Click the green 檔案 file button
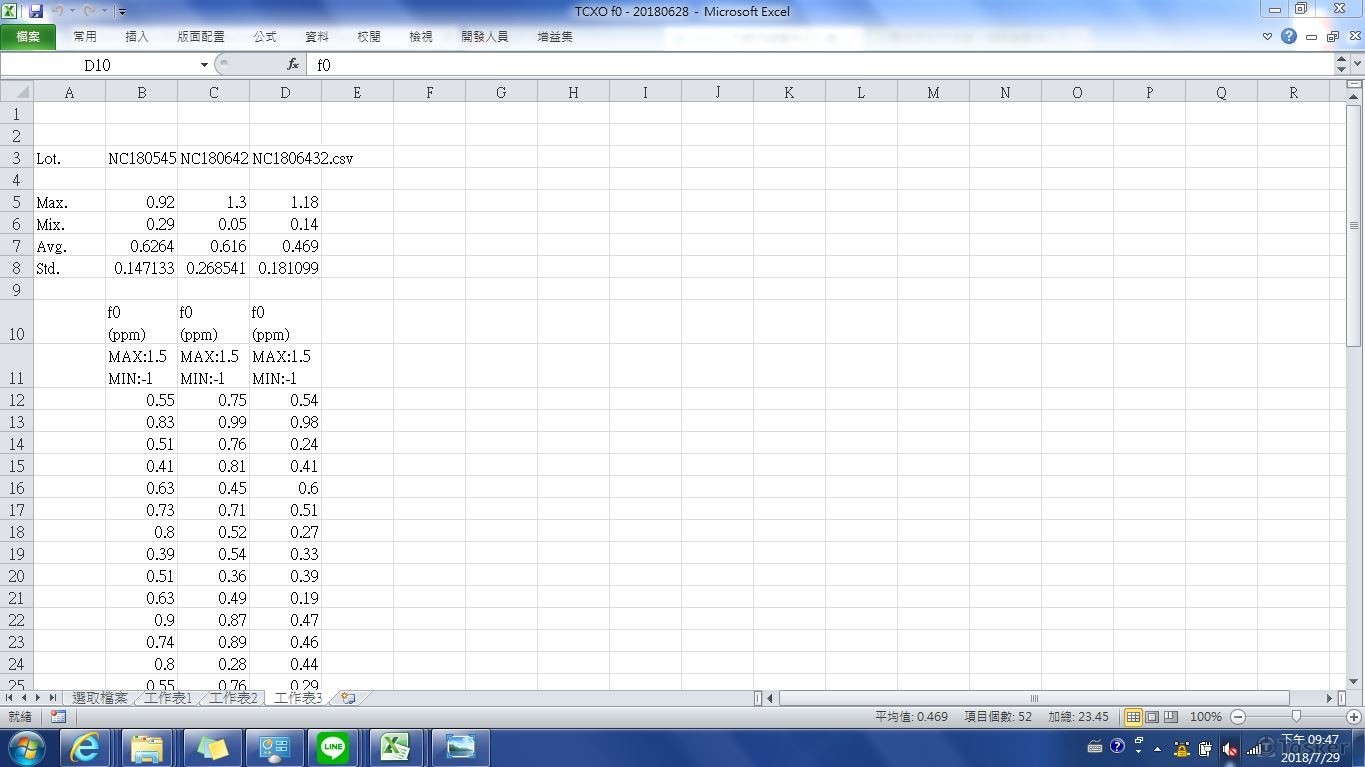The width and height of the screenshot is (1365, 767). [28, 36]
